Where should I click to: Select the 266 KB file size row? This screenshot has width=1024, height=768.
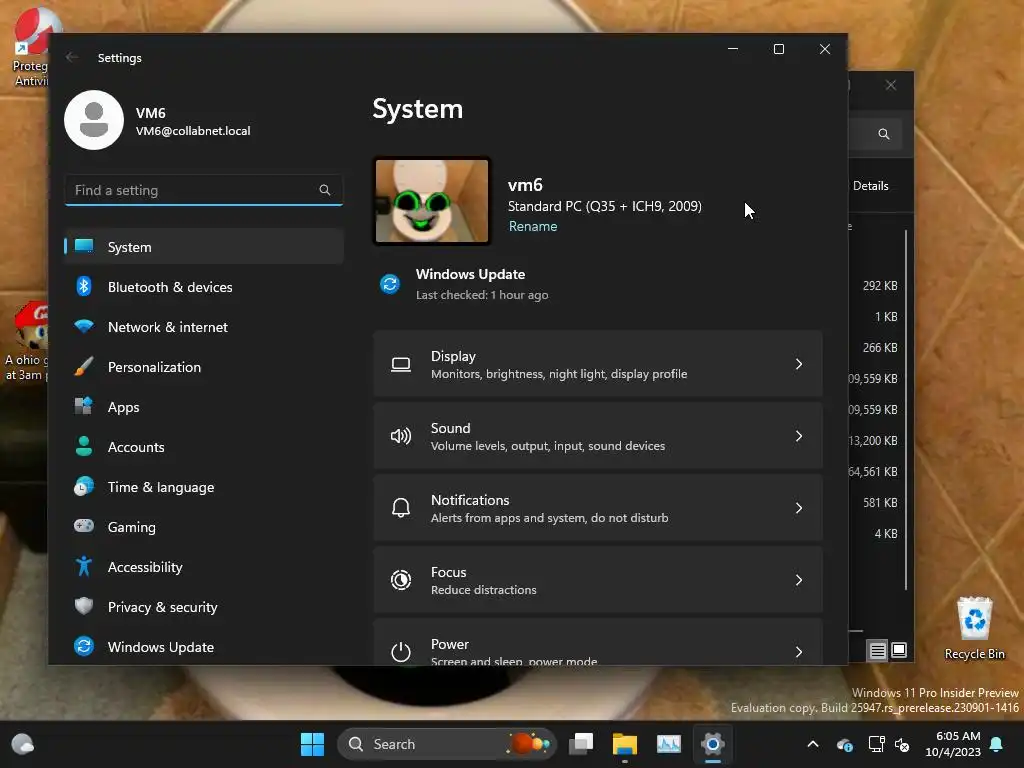pos(880,348)
